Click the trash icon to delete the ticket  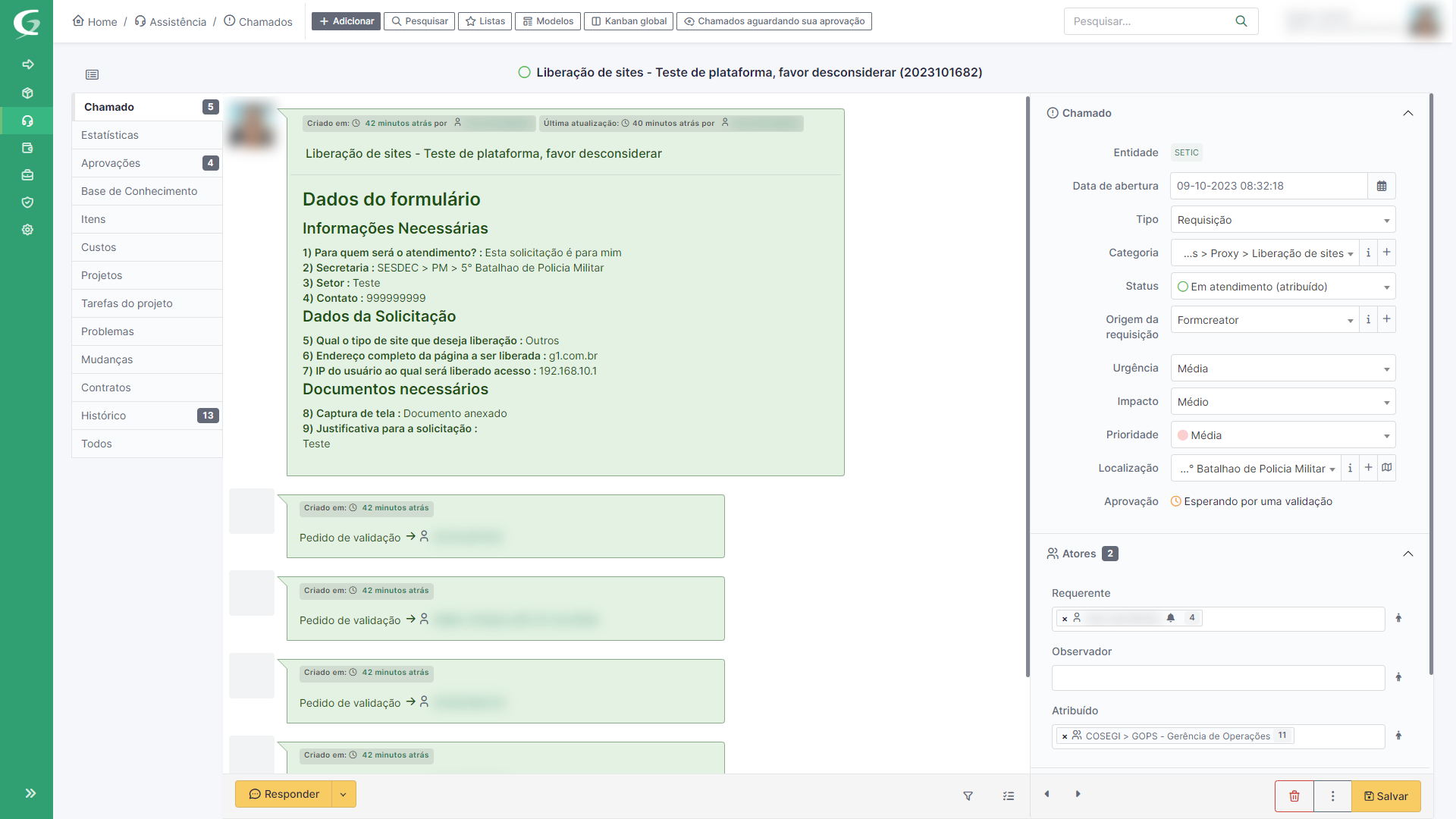(x=1294, y=796)
